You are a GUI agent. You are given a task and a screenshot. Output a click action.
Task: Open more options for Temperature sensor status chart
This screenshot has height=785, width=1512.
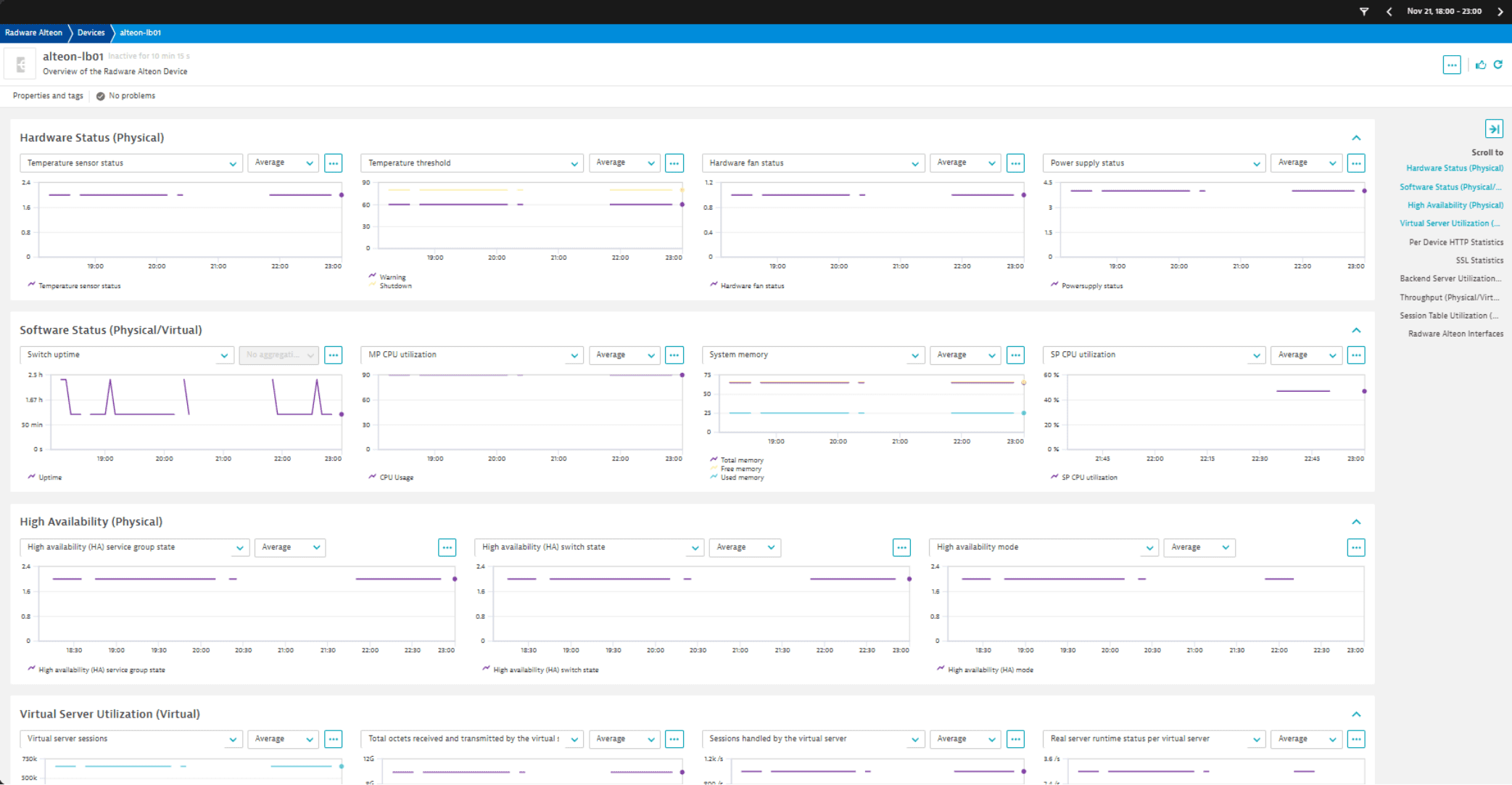point(333,163)
